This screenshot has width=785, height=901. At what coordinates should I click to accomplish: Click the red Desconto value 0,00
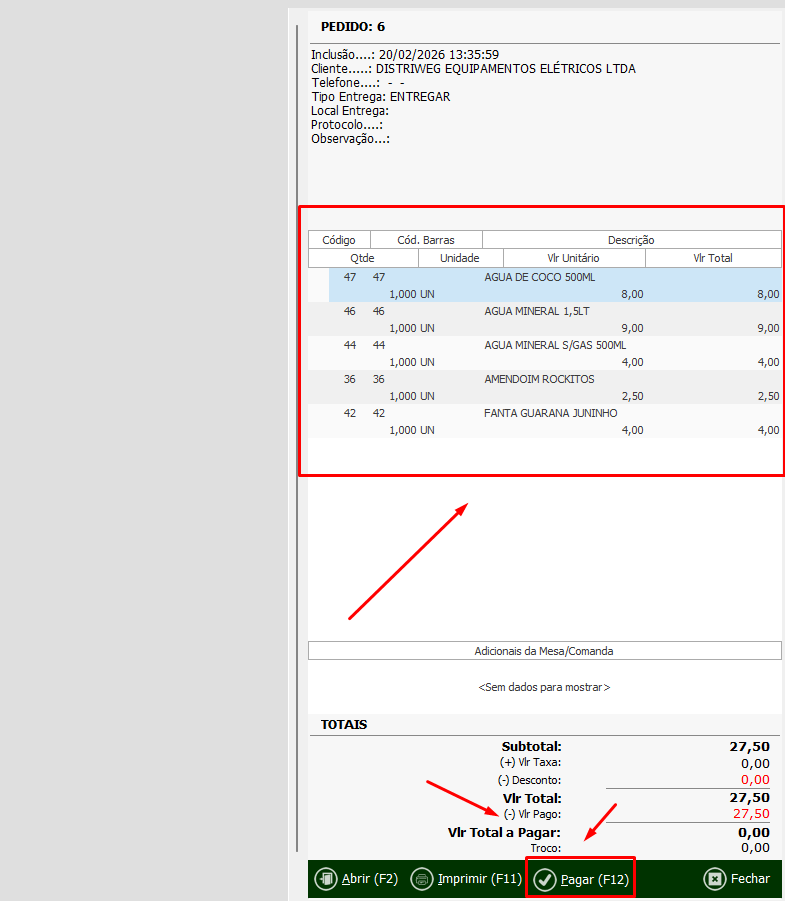click(x=755, y=780)
